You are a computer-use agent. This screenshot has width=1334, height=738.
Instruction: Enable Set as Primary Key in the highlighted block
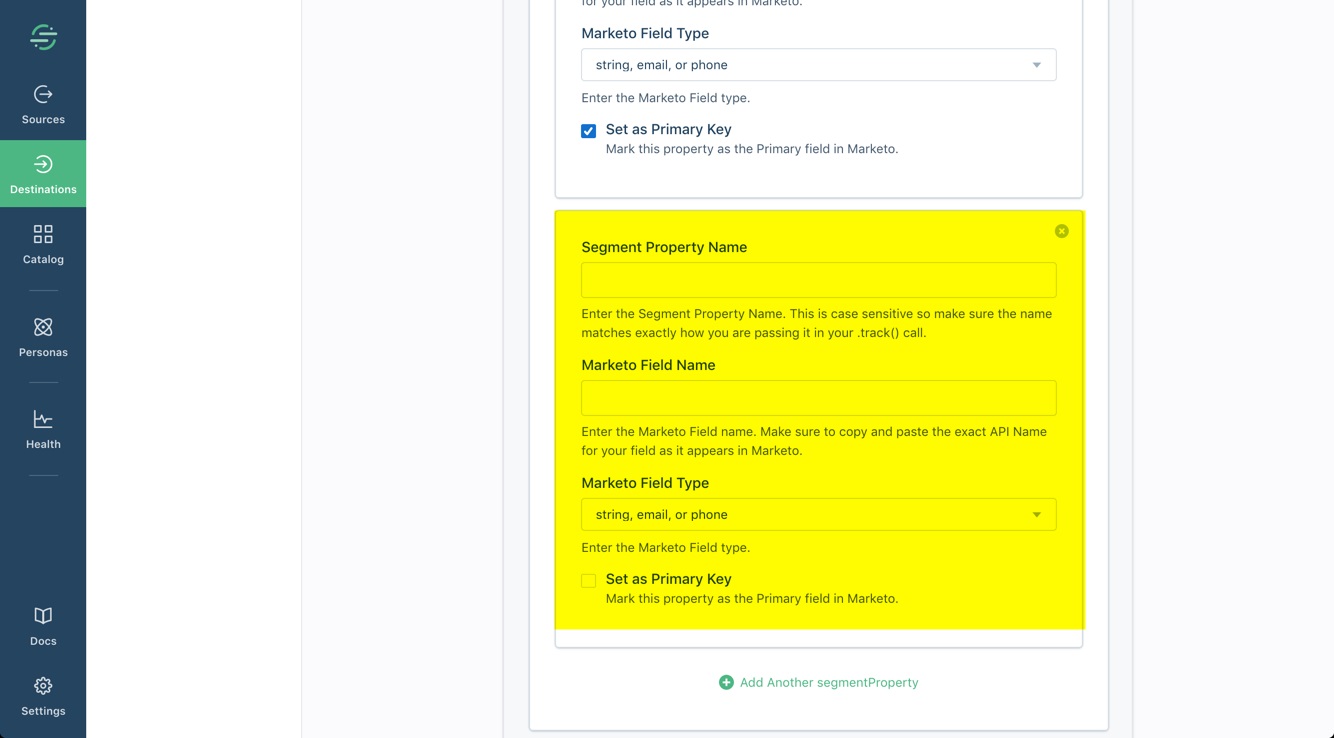click(588, 580)
